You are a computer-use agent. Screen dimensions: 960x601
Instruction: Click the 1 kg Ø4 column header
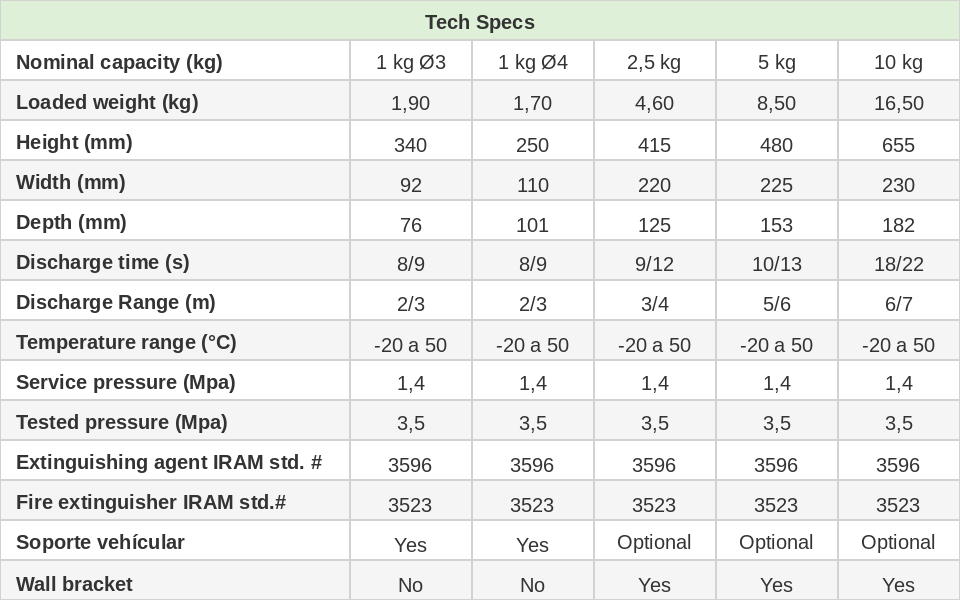click(x=533, y=62)
